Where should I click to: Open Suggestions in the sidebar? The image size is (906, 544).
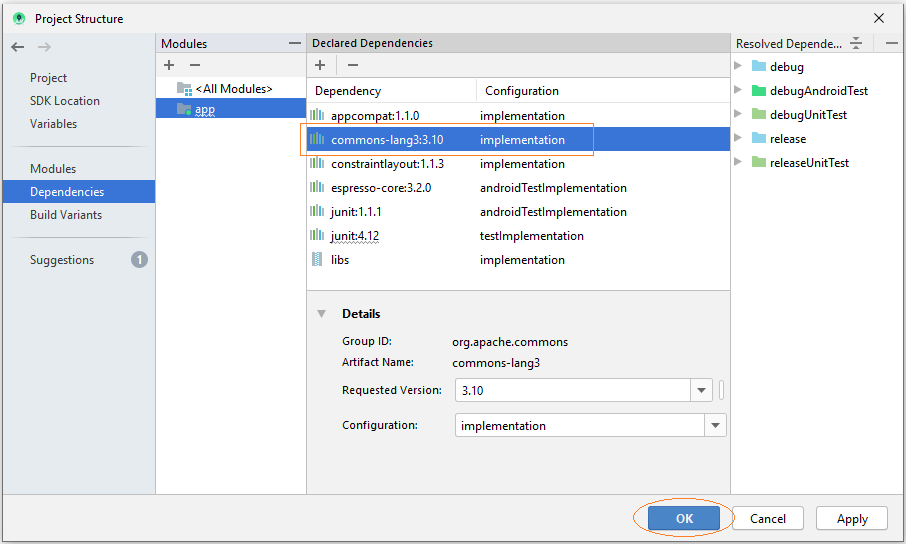[x=62, y=260]
